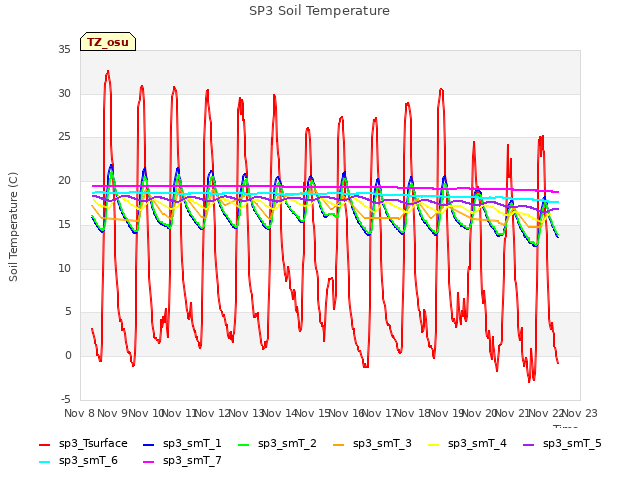Click the red sp3_Tsurface legend swatch
This screenshot has width=640, height=480.
pos(44,444)
